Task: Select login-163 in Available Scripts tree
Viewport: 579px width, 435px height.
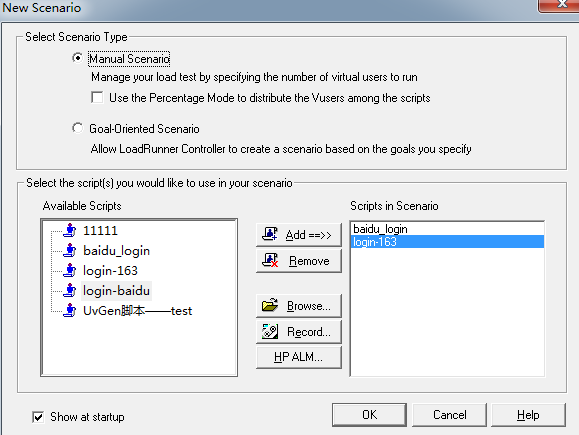Action: pyautogui.click(x=110, y=271)
